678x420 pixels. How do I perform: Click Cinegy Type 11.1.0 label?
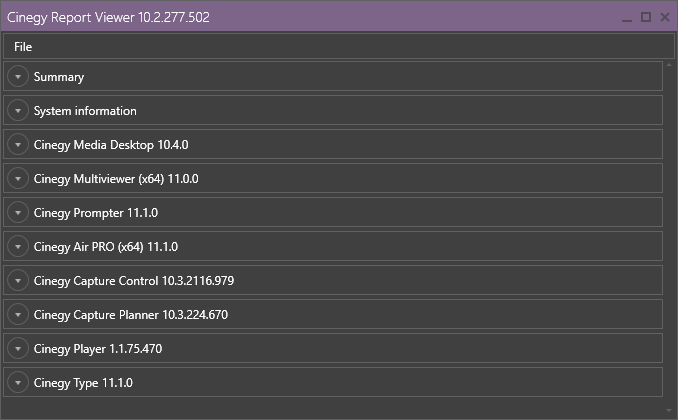[83, 383]
